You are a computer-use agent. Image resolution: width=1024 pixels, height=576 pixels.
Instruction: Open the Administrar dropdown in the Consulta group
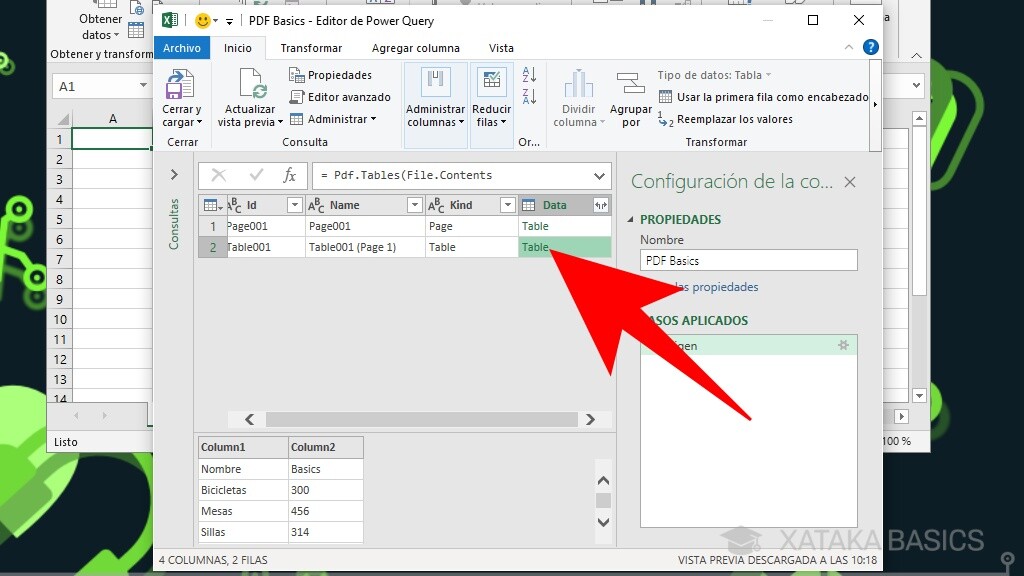point(332,119)
